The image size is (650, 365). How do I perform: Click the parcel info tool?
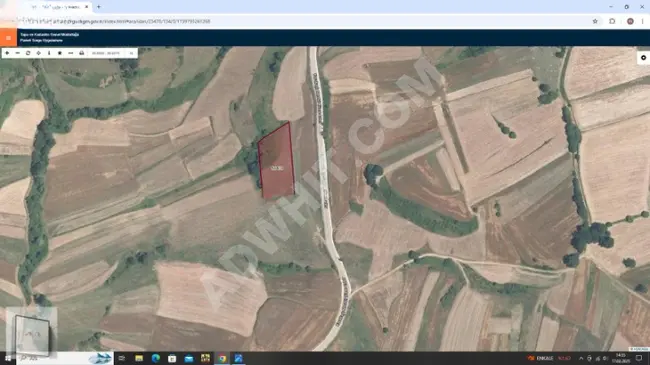pyautogui.click(x=49, y=53)
